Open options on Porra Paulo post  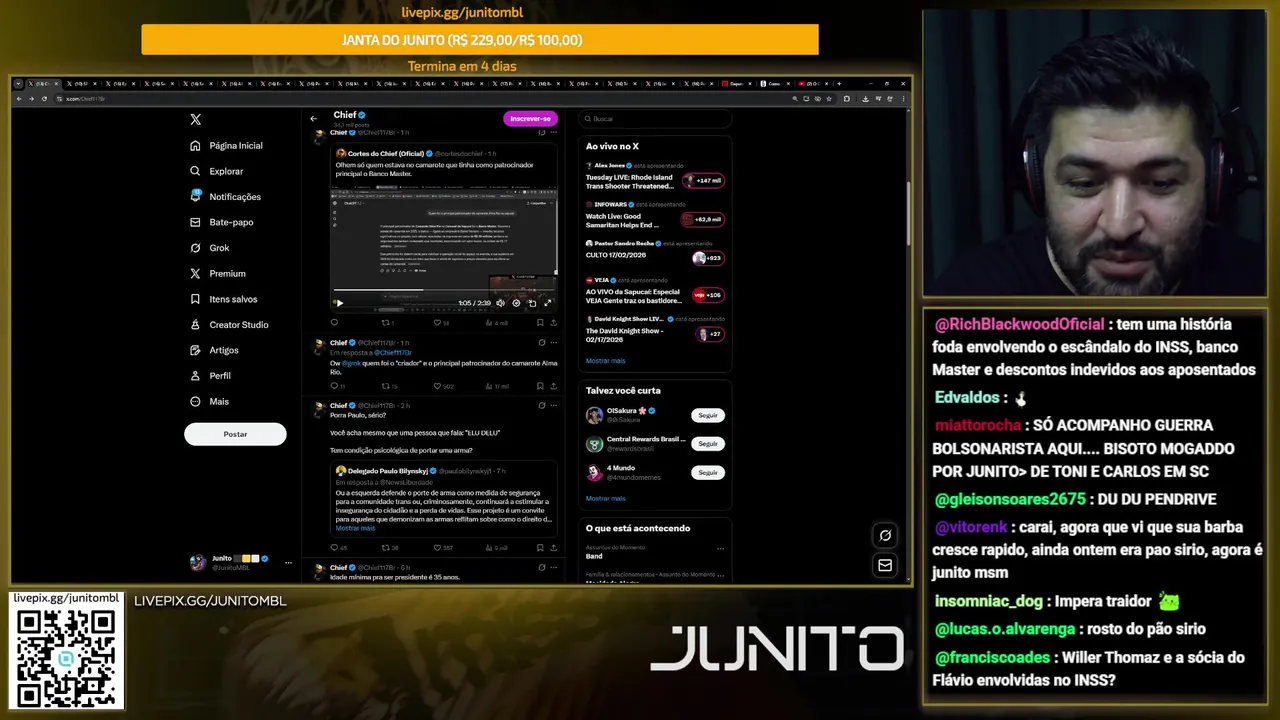(x=553, y=406)
